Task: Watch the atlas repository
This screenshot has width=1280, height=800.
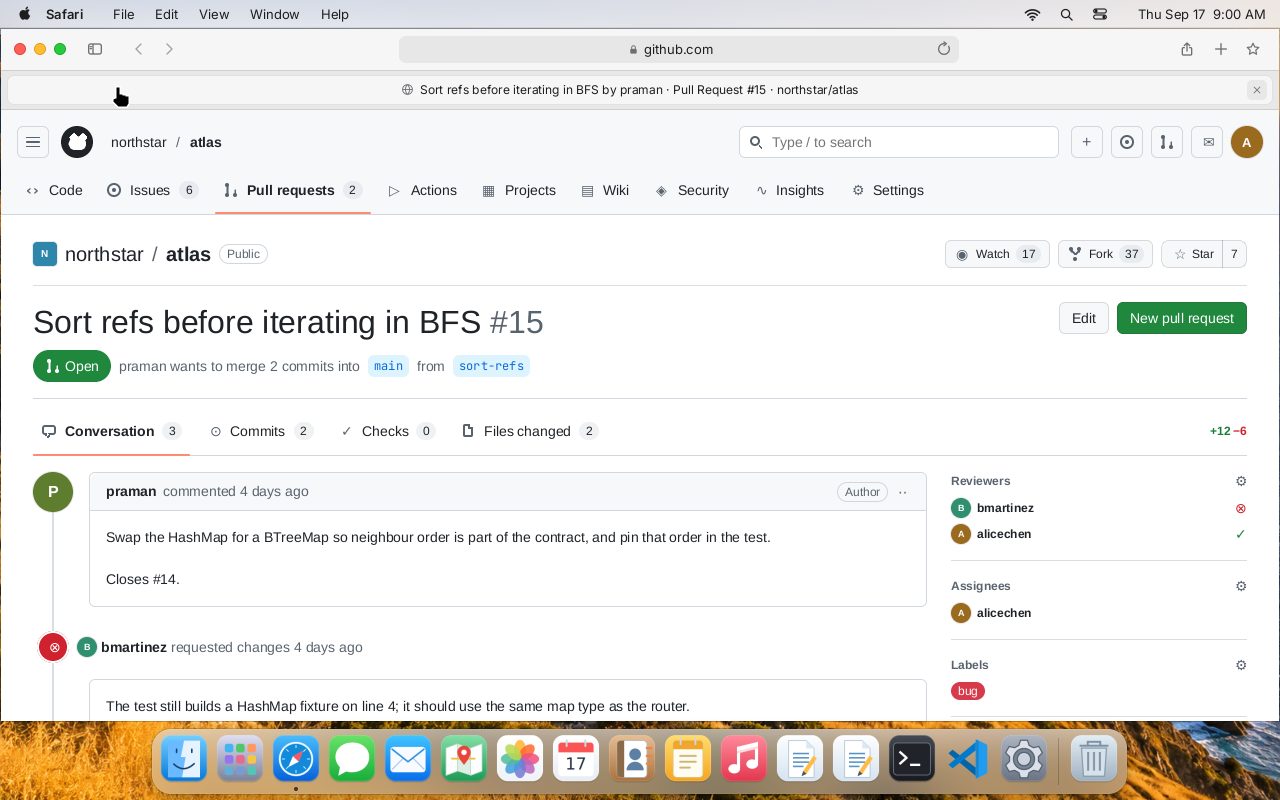Action: 997,254
